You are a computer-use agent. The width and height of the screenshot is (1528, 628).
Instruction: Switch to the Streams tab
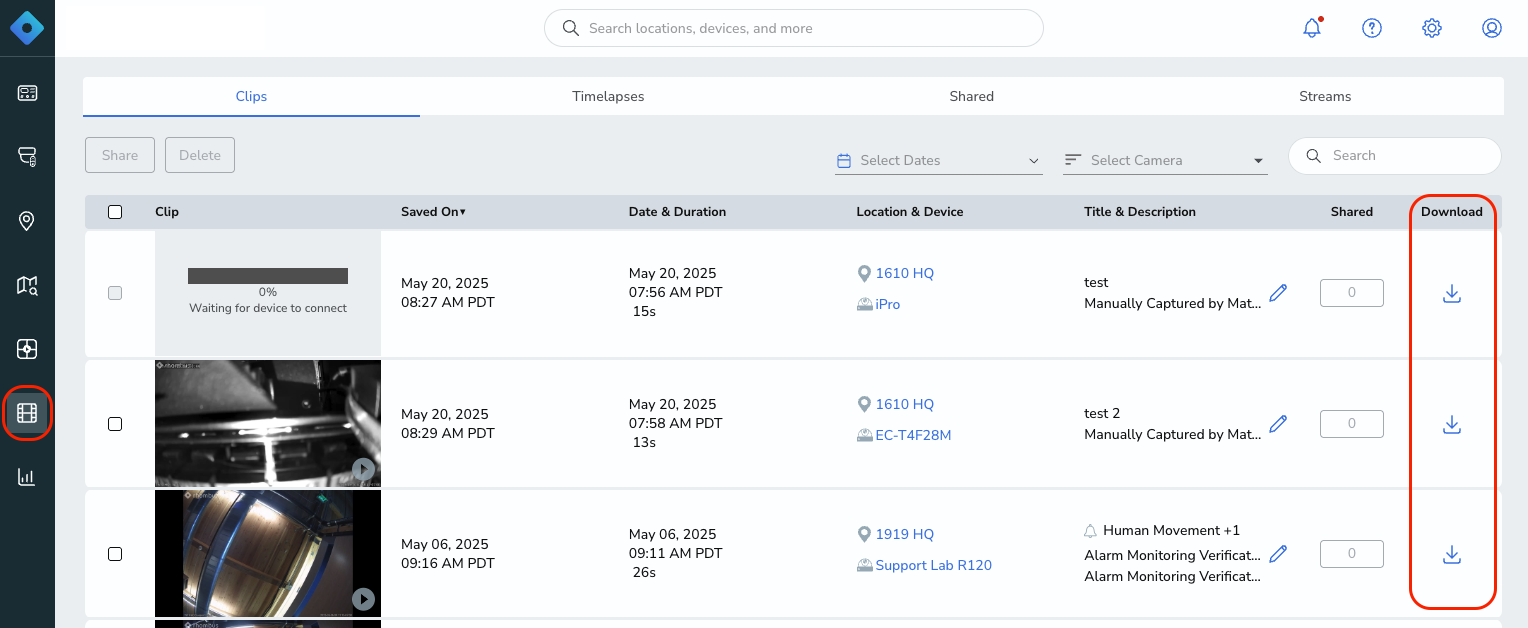tap(1325, 97)
